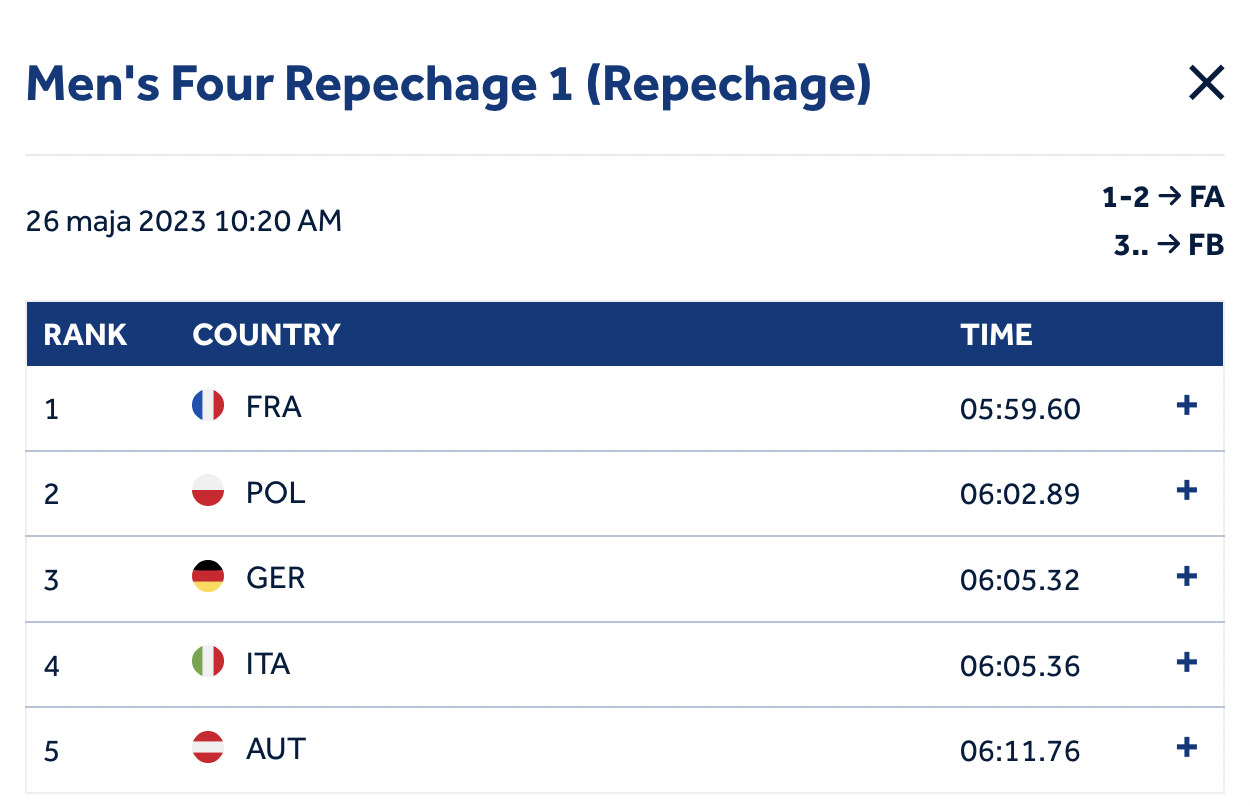Close the Men's Four Repechage dialog
1250x806 pixels.
click(x=1206, y=83)
